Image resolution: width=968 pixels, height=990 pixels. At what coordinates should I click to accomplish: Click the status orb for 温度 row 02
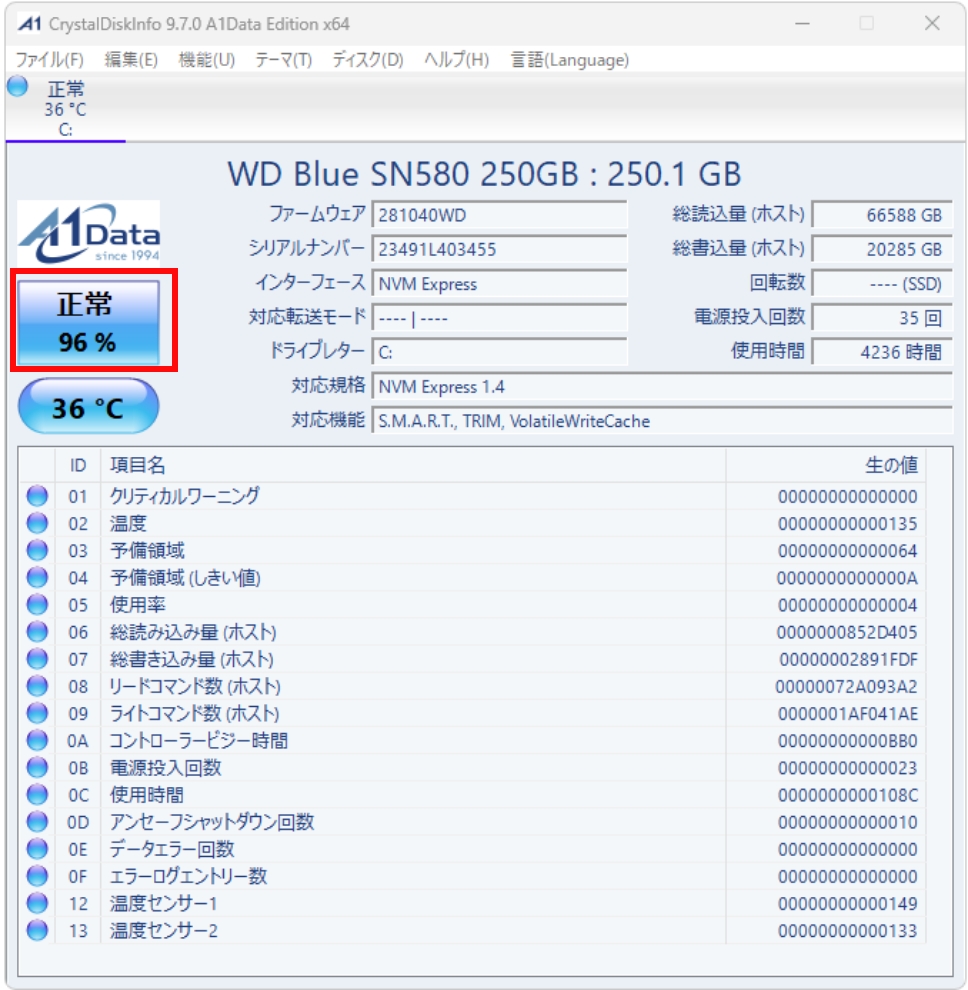pyautogui.click(x=37, y=523)
